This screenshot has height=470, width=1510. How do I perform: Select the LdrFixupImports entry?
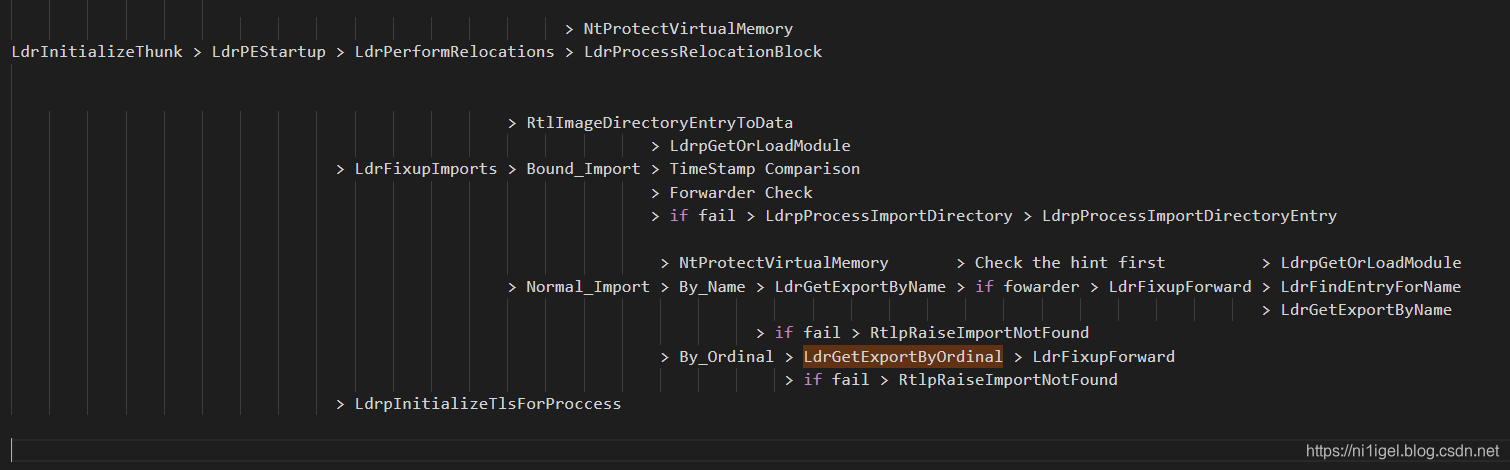tap(426, 169)
